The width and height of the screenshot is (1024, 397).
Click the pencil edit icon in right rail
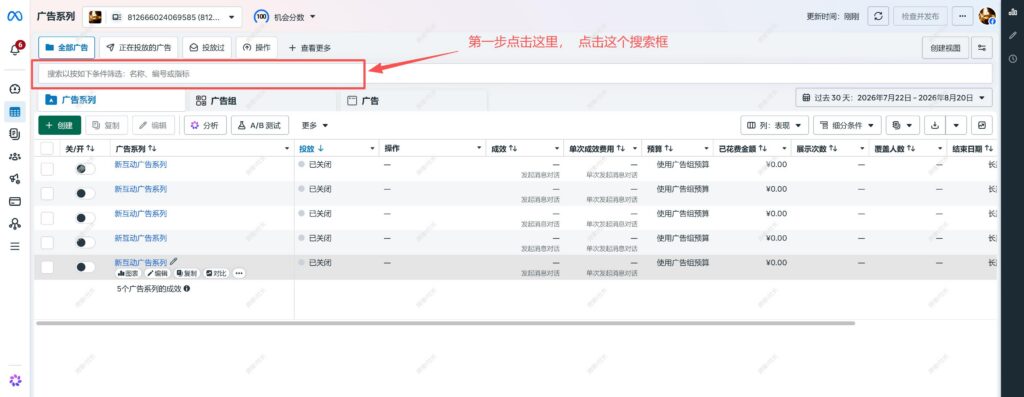[x=1013, y=35]
